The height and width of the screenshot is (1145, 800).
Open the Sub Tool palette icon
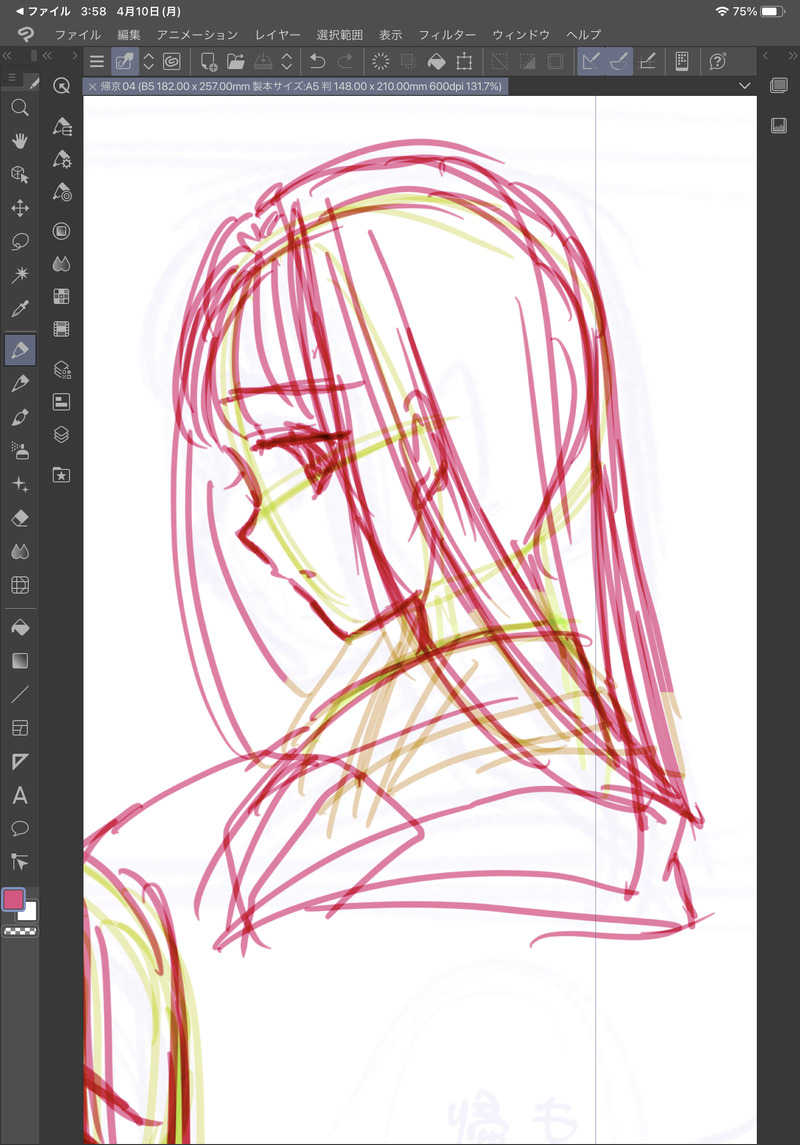[61, 126]
